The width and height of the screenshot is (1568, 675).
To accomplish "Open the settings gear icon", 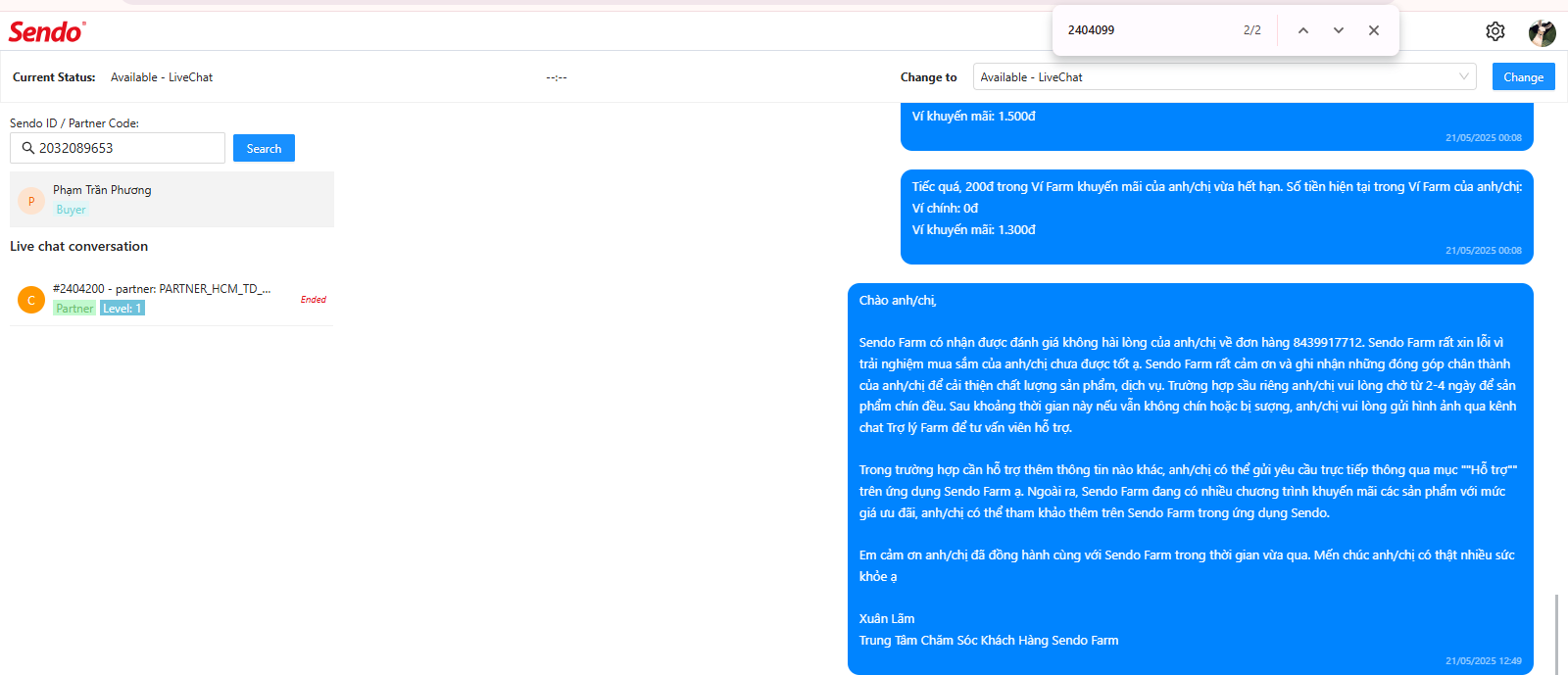I will [1494, 31].
